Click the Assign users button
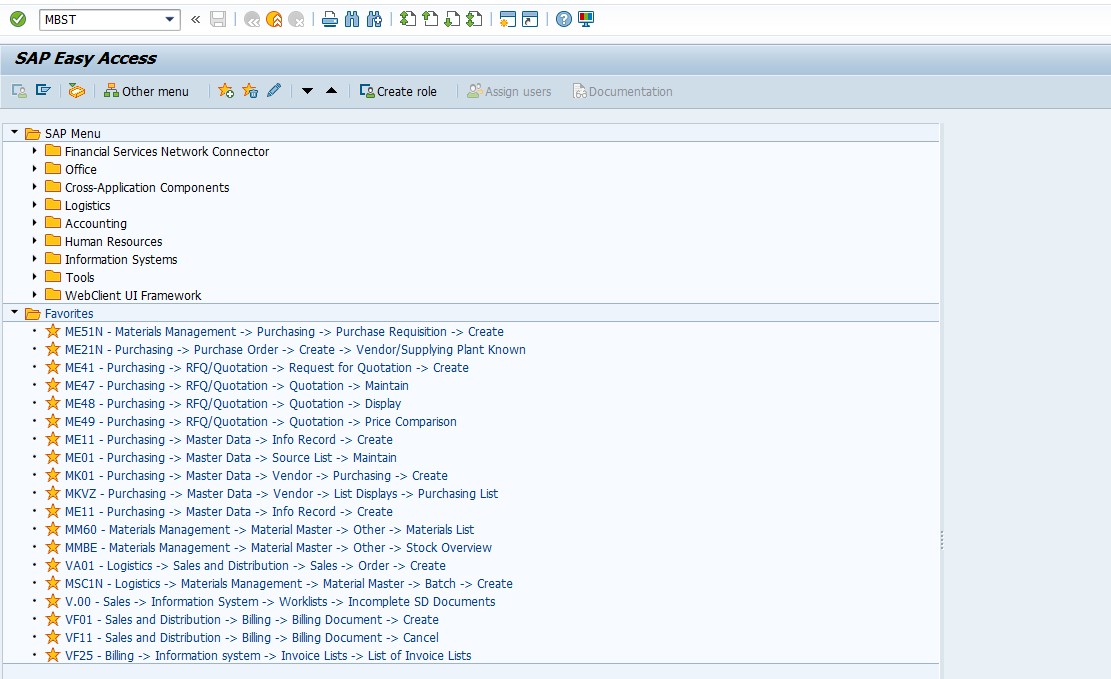This screenshot has height=679, width=1111. [x=509, y=91]
